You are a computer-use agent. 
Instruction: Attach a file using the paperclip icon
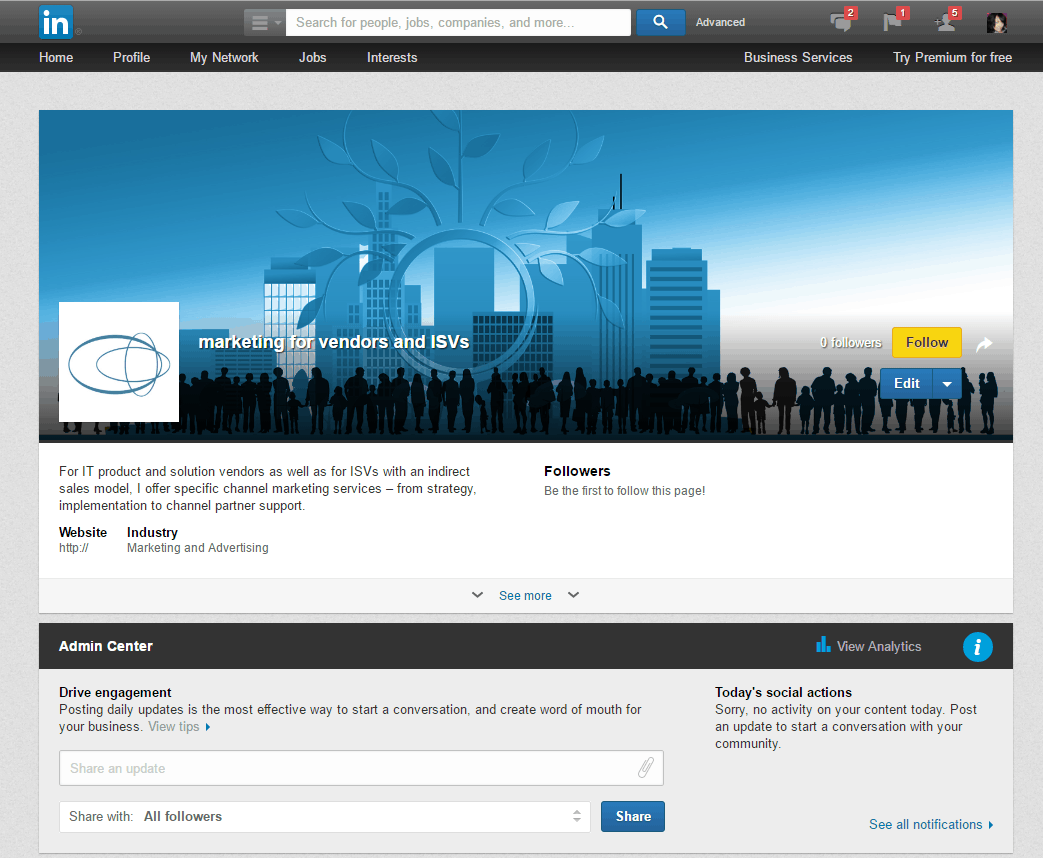point(647,767)
